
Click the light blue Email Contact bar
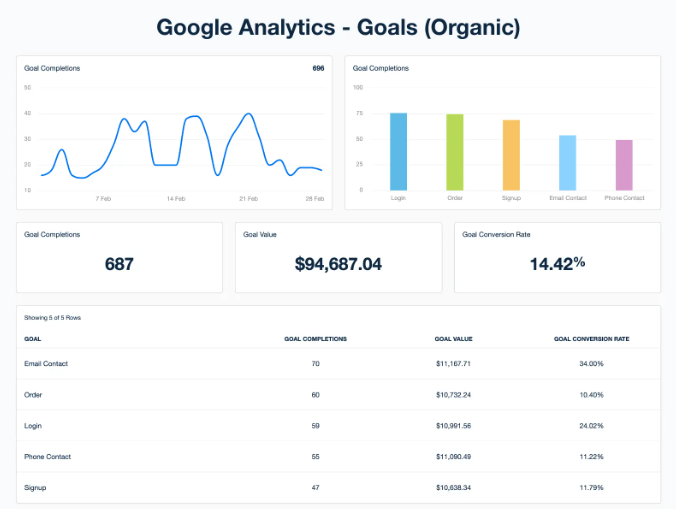pyautogui.click(x=568, y=163)
